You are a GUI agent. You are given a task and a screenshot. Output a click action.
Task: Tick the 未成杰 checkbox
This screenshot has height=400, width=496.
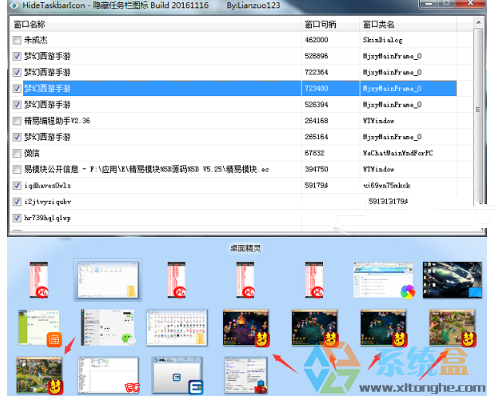(17, 40)
